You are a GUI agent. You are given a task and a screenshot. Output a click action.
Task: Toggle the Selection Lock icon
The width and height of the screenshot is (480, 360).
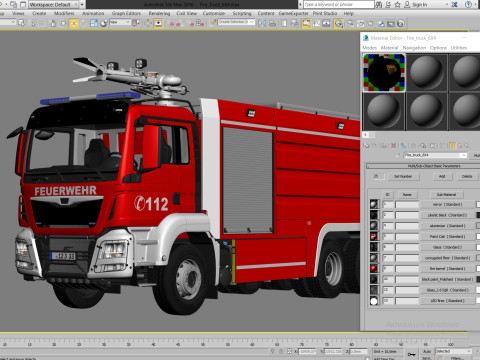(x=281, y=351)
